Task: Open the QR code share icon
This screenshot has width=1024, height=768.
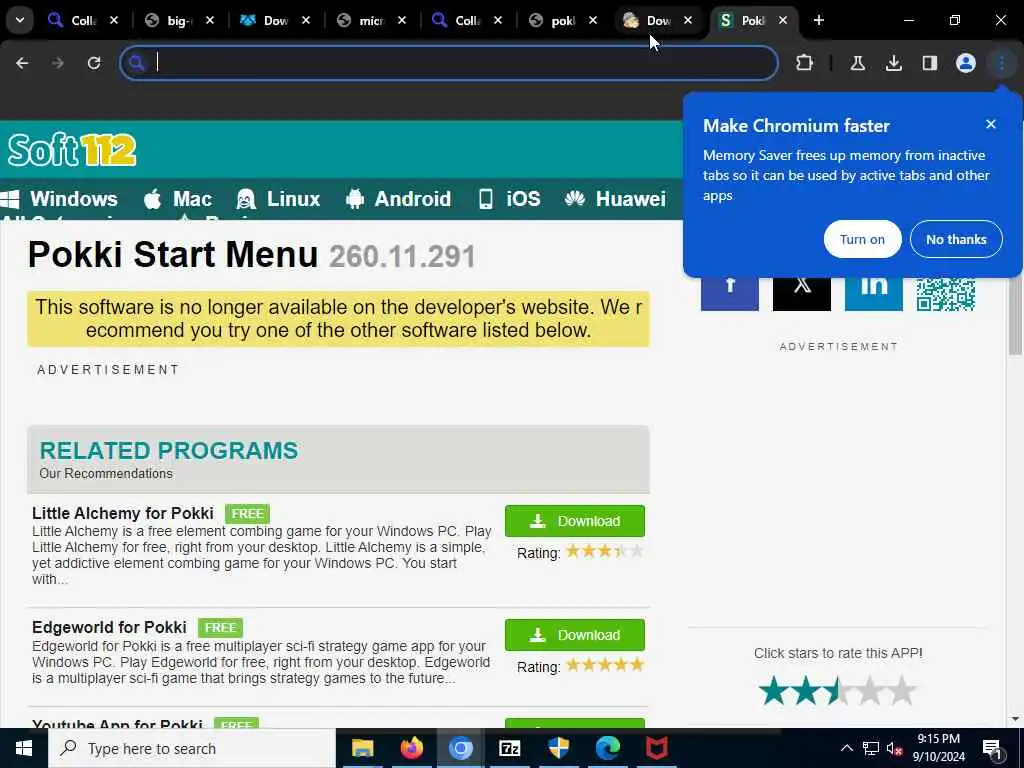Action: 946,294
